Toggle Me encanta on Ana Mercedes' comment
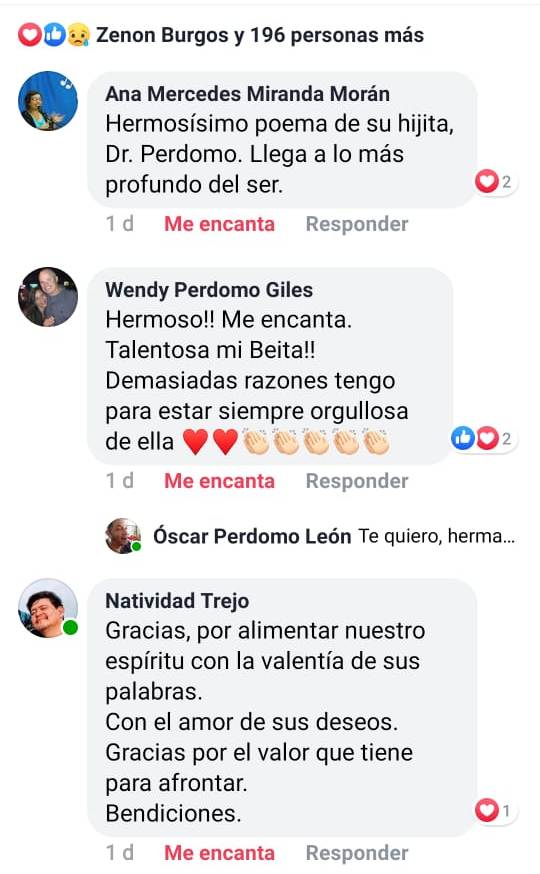 [x=219, y=224]
